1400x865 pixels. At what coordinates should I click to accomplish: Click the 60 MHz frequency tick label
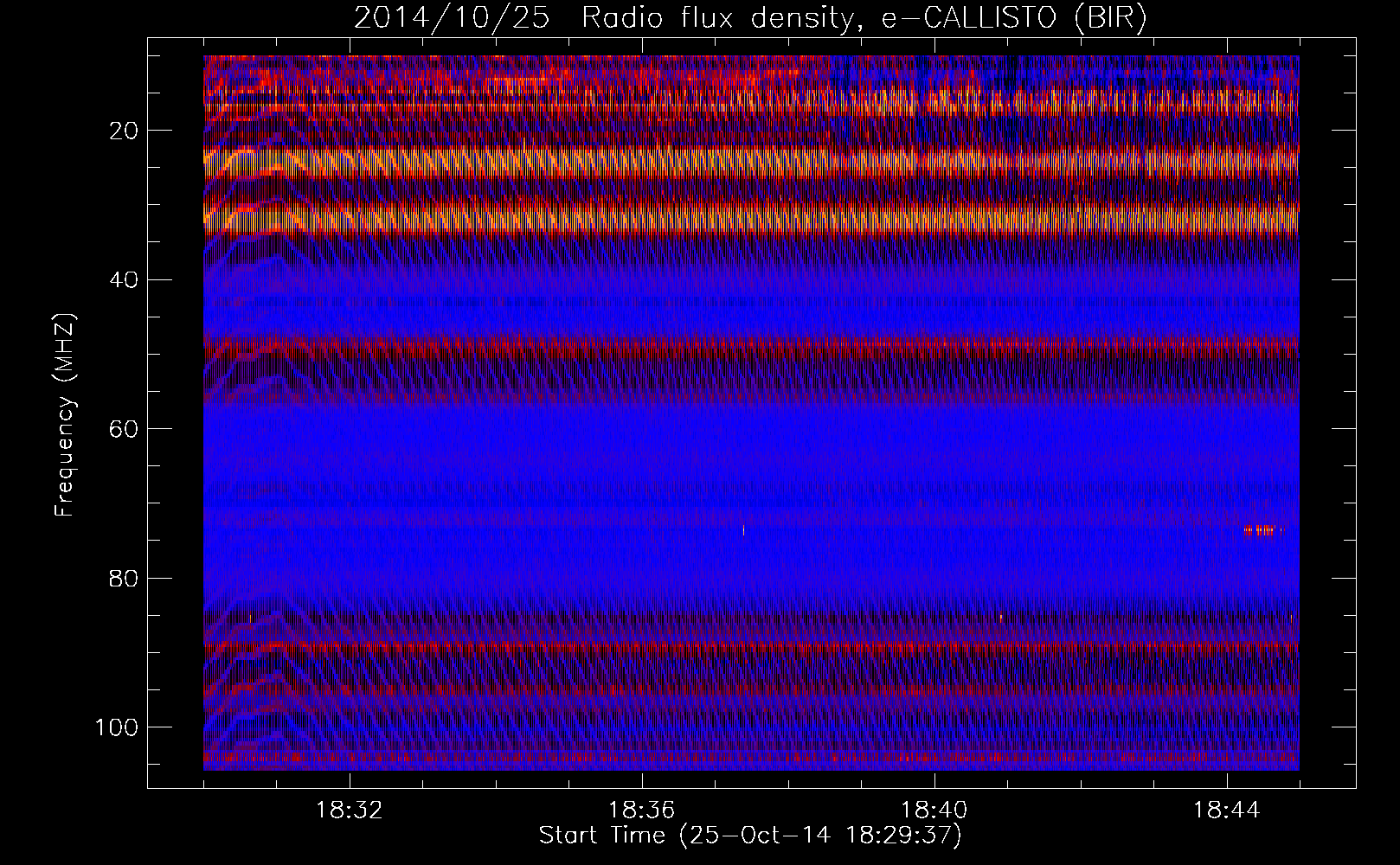(x=124, y=428)
